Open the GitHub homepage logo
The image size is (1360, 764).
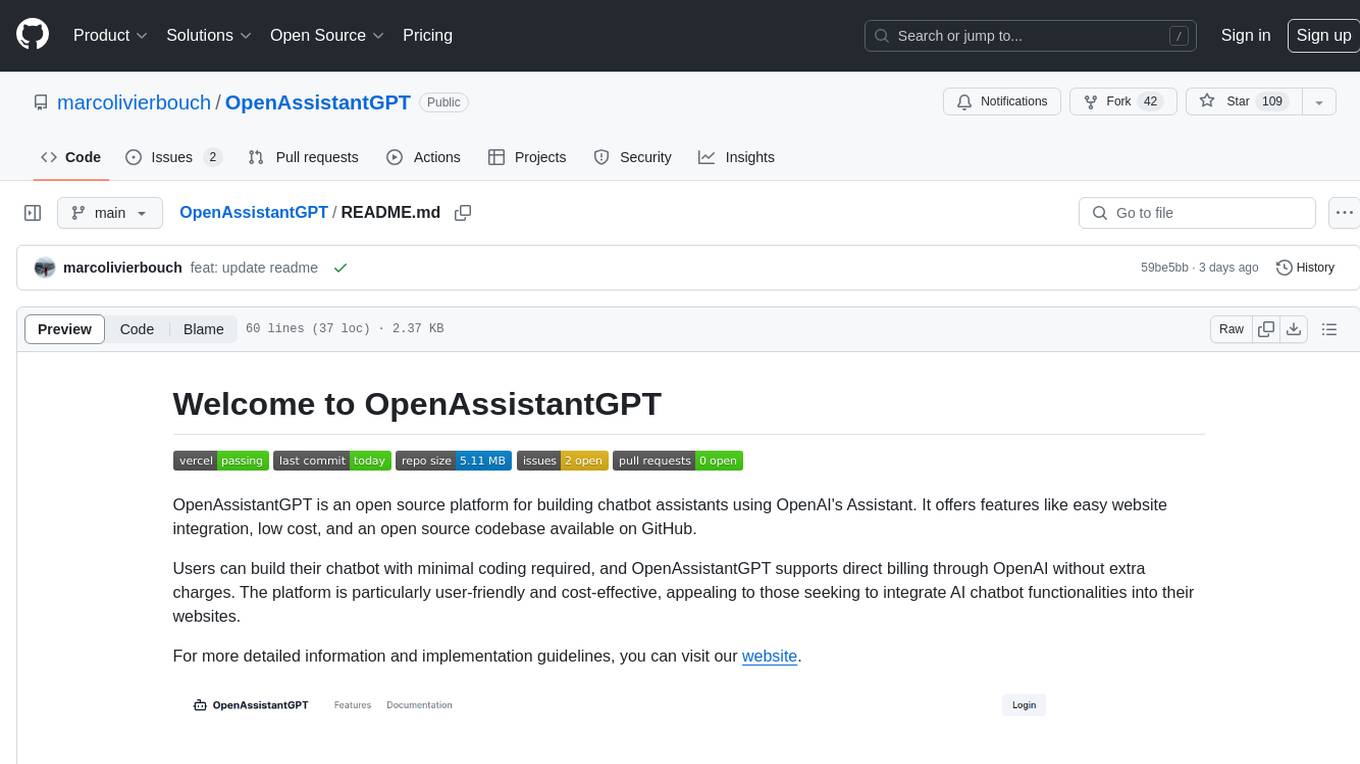click(x=32, y=35)
